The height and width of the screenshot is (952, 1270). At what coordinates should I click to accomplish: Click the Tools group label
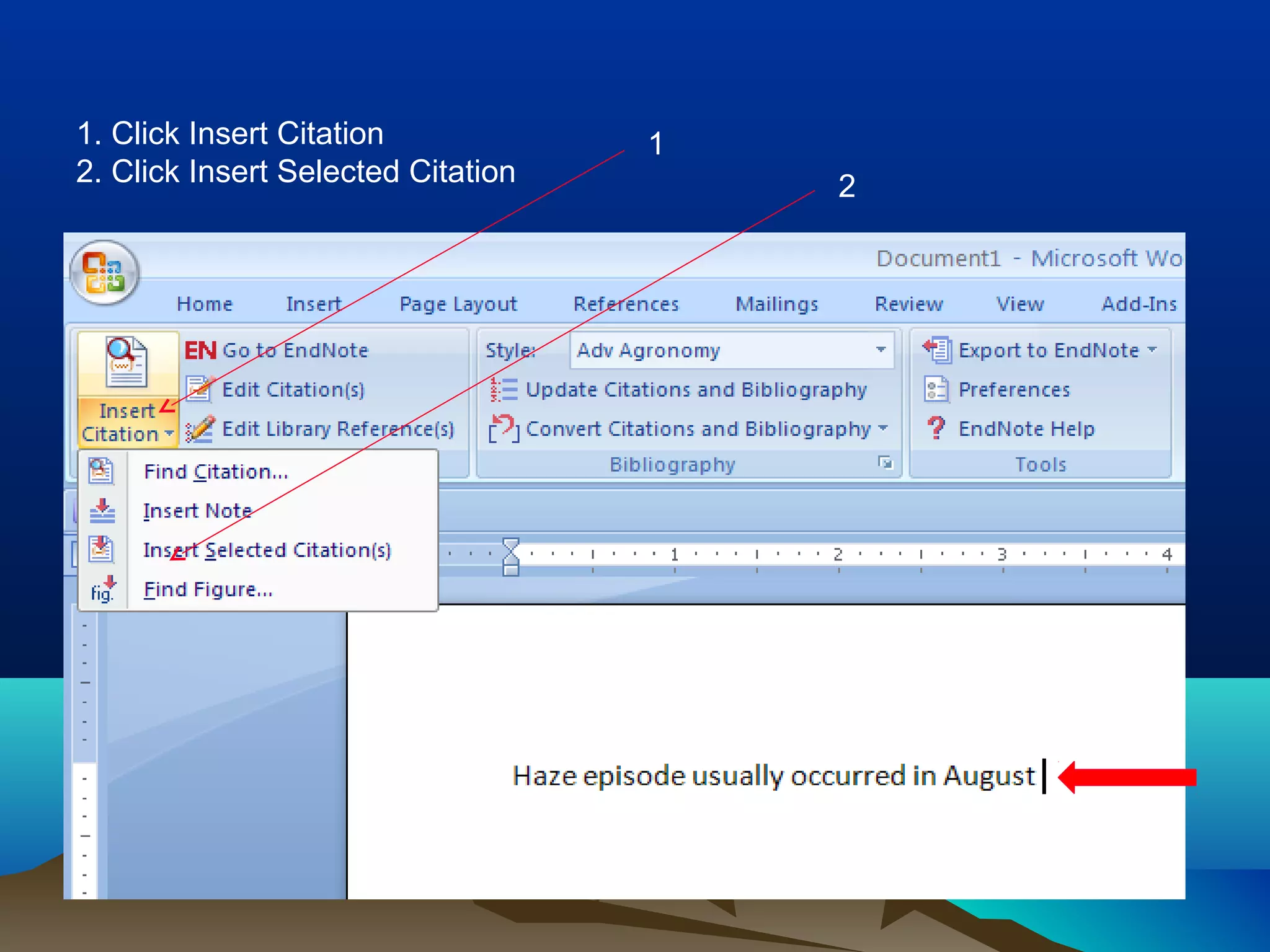[1041, 465]
